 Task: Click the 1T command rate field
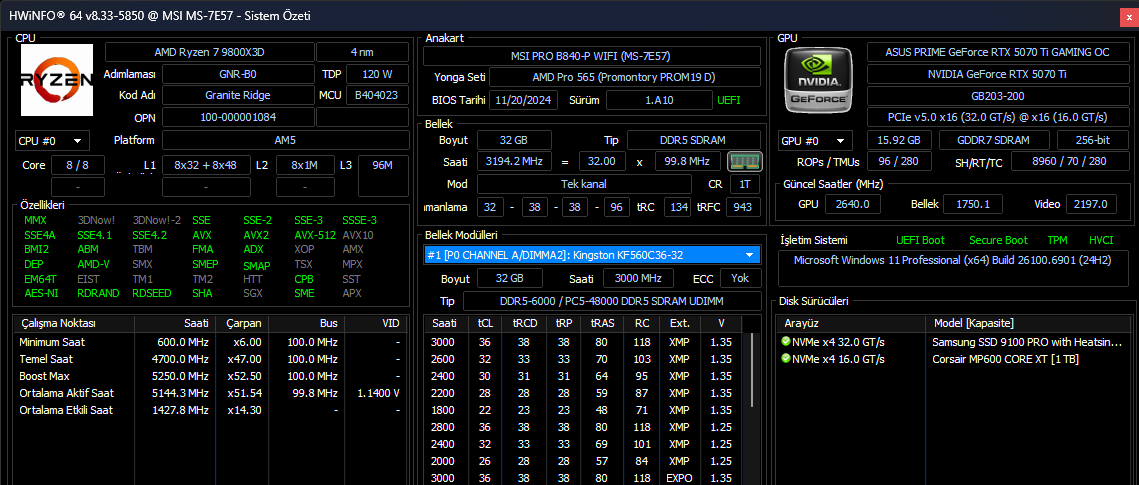[745, 184]
